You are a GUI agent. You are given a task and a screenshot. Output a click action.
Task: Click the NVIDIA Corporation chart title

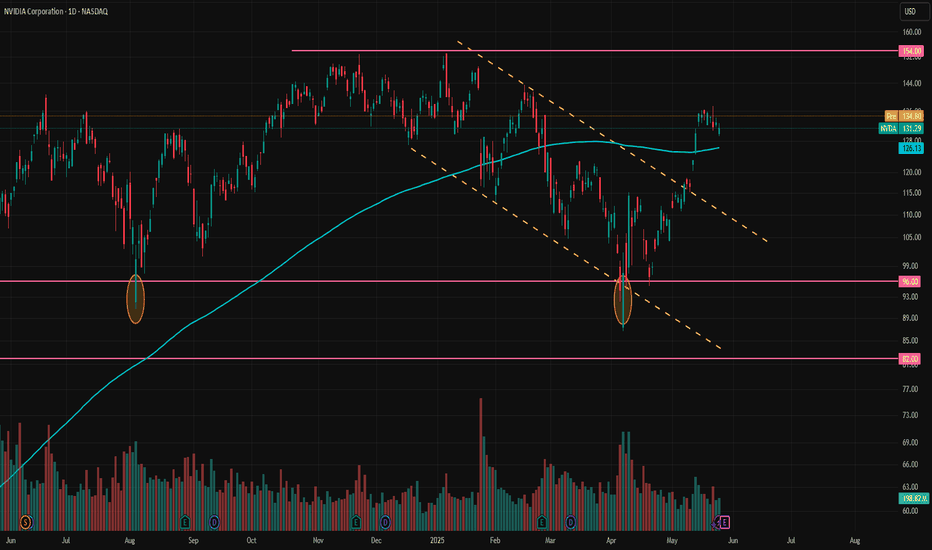56,11
